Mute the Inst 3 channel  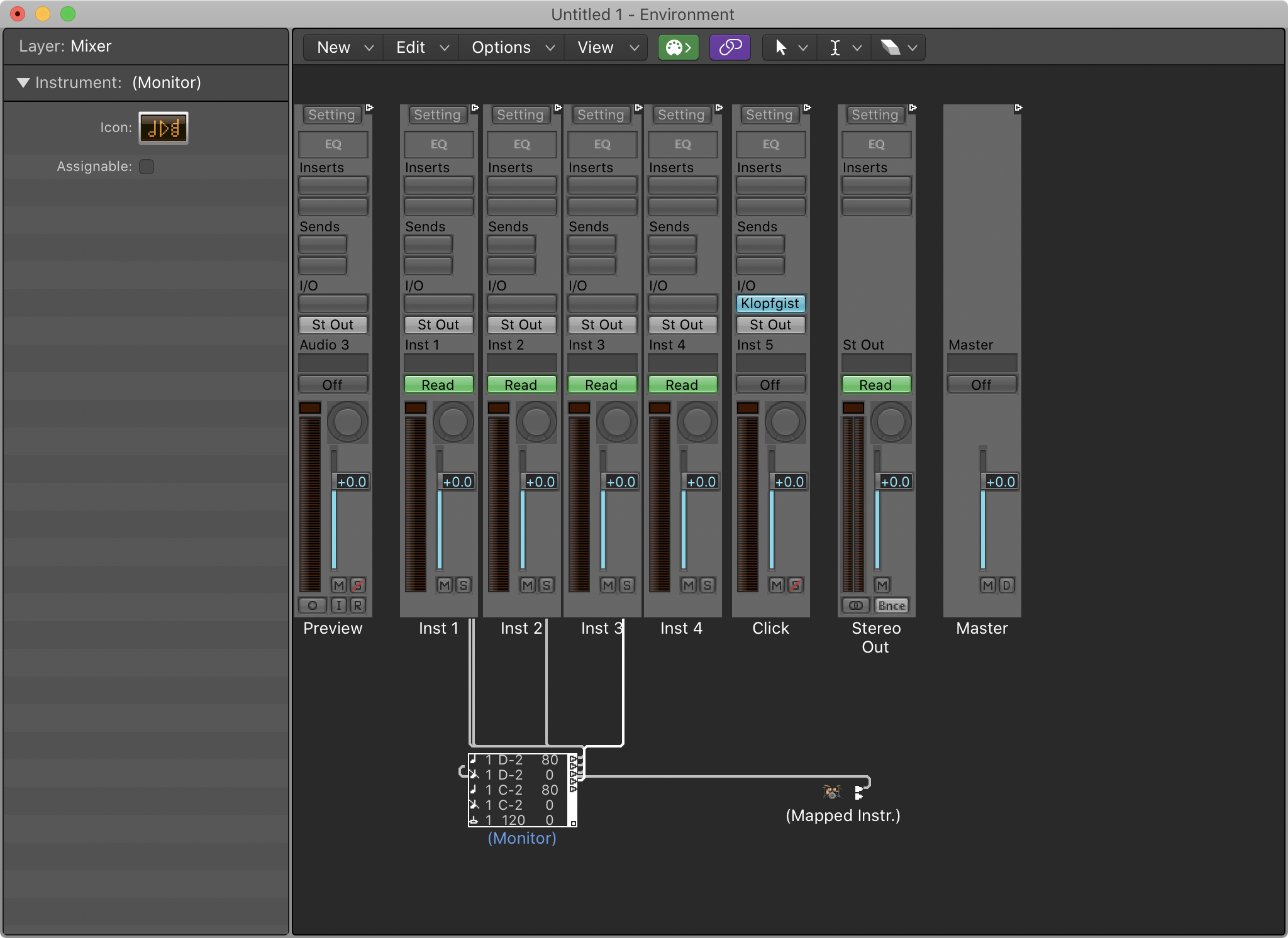point(608,585)
